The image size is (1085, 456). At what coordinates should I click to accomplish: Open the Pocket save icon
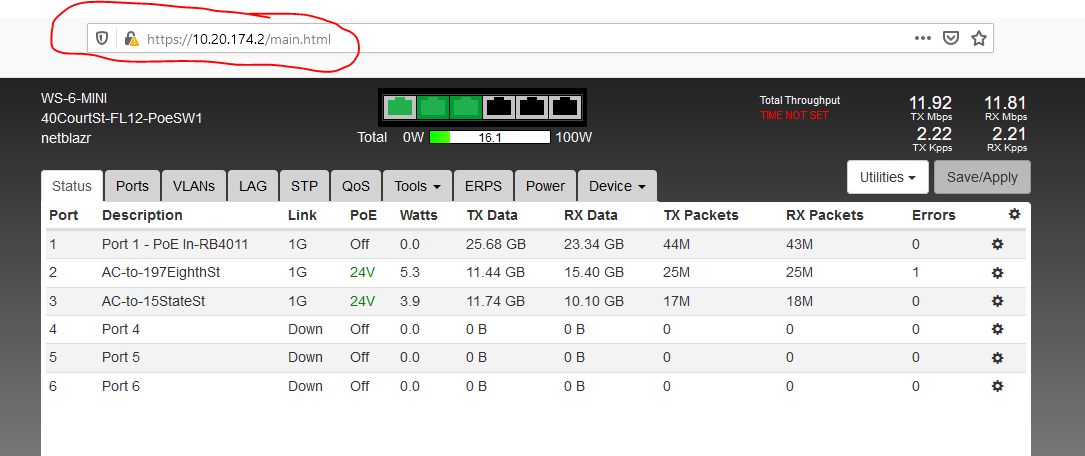pyautogui.click(x=952, y=38)
